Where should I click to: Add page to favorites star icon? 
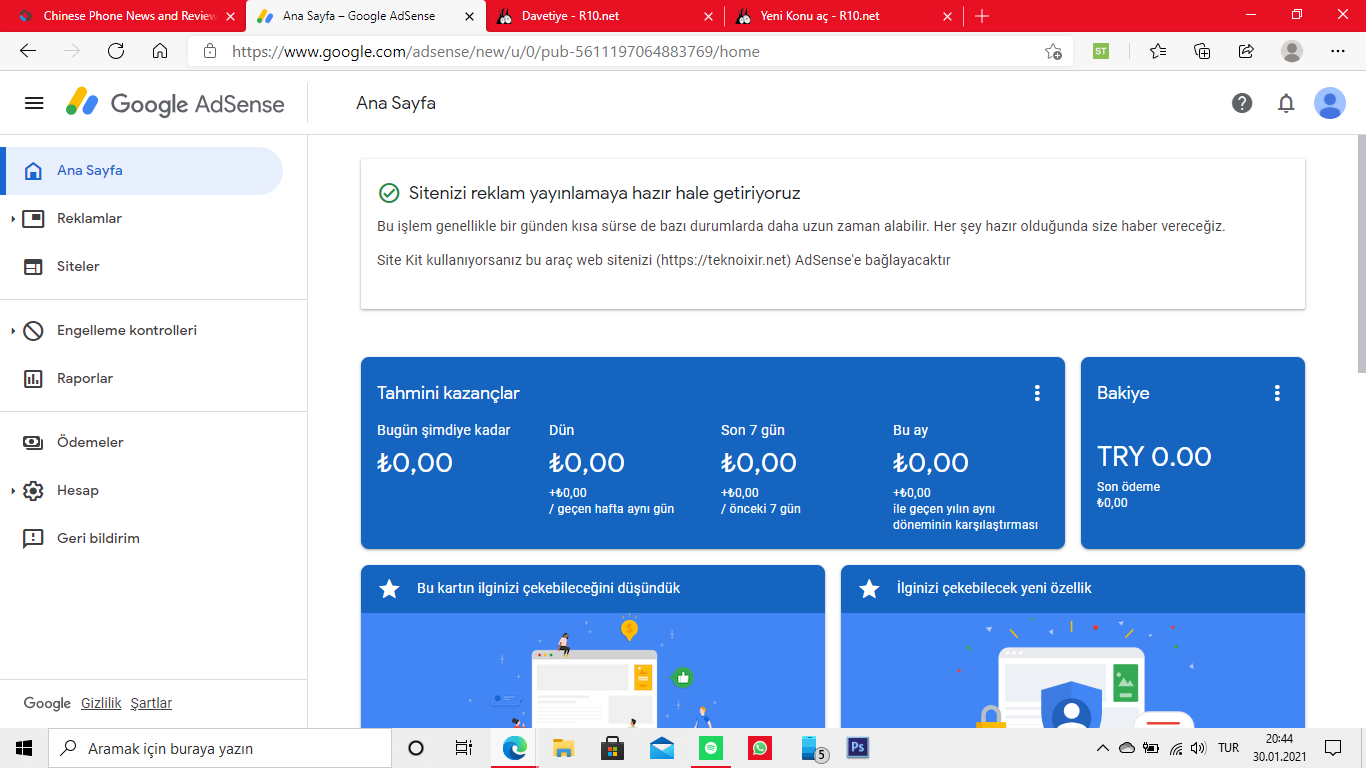click(1053, 51)
